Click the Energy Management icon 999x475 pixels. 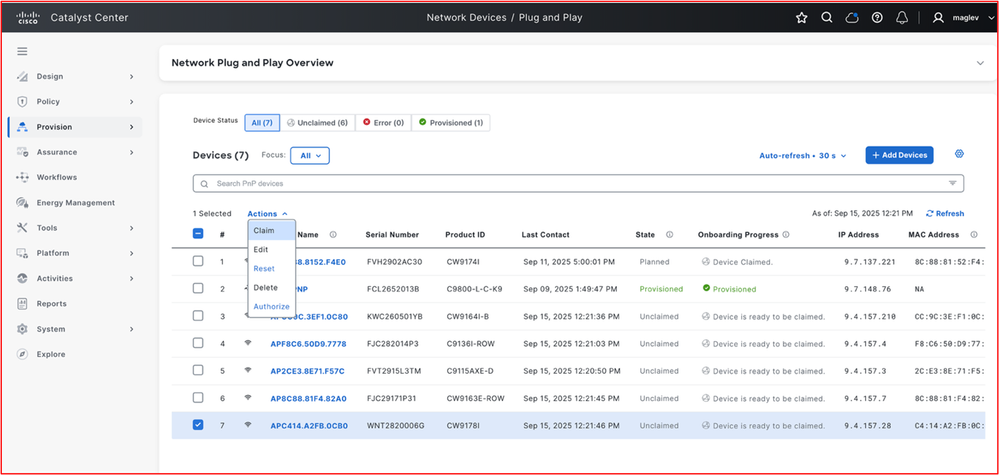coord(22,202)
